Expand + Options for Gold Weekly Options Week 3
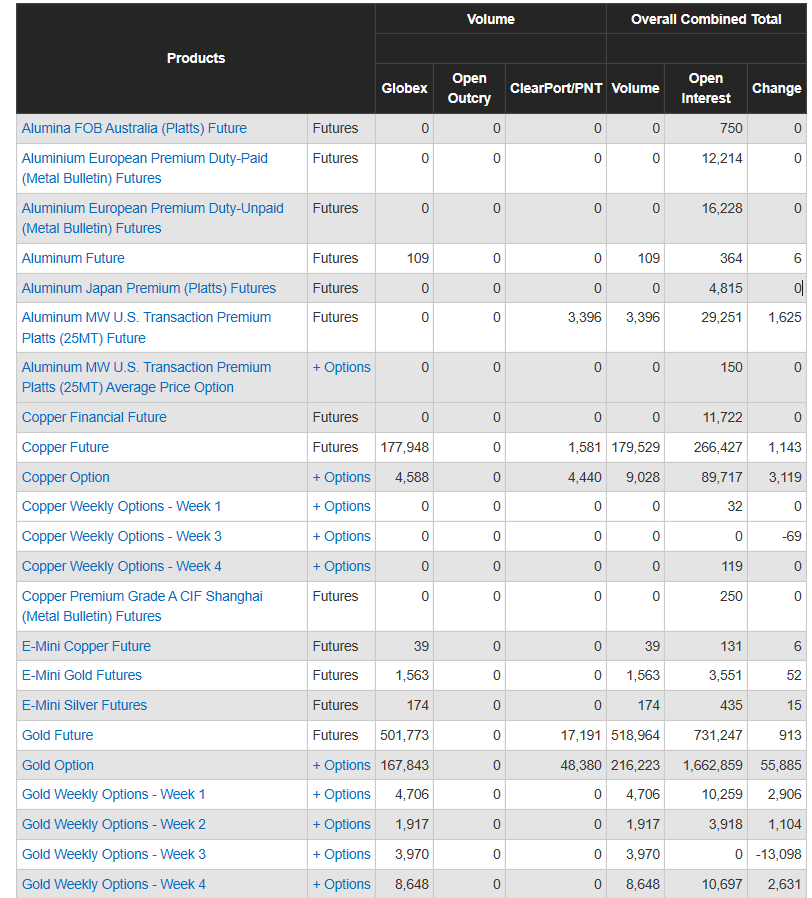 [x=341, y=854]
